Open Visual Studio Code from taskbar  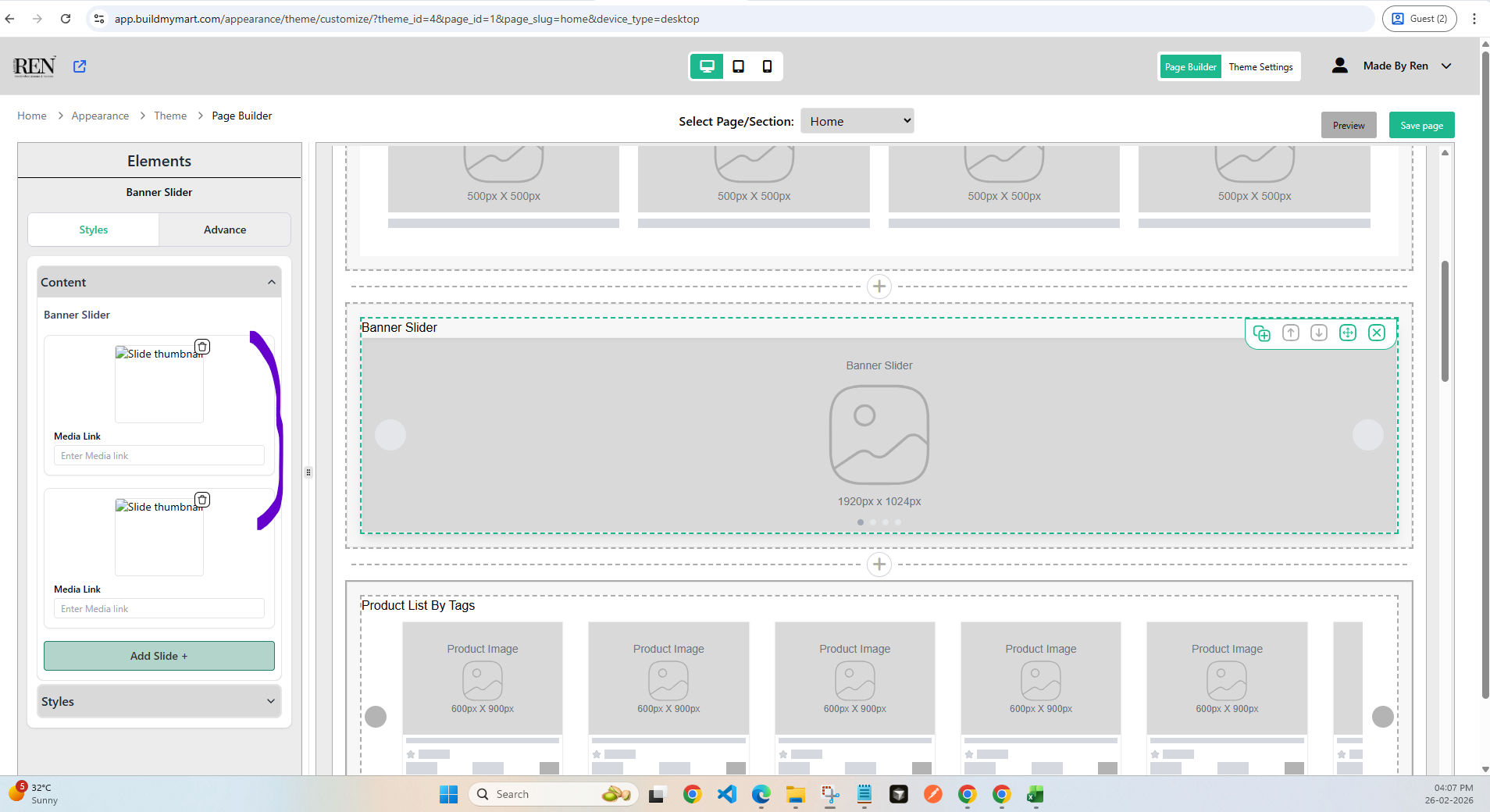726,794
